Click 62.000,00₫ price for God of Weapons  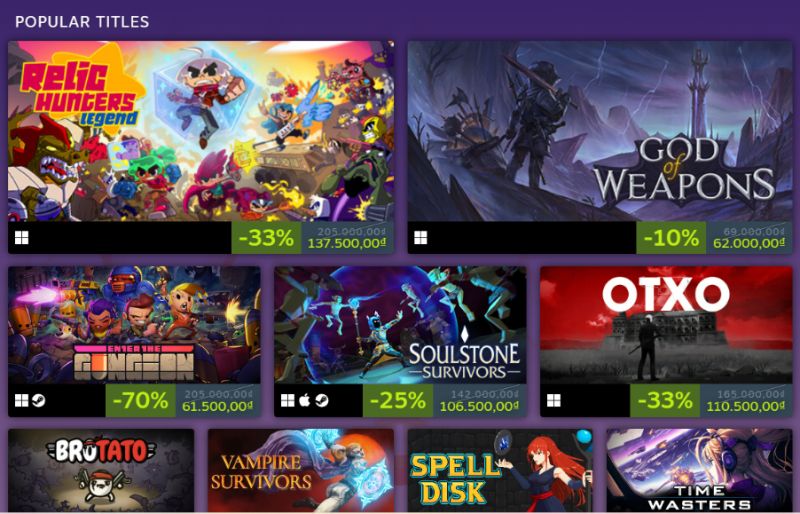(749, 243)
